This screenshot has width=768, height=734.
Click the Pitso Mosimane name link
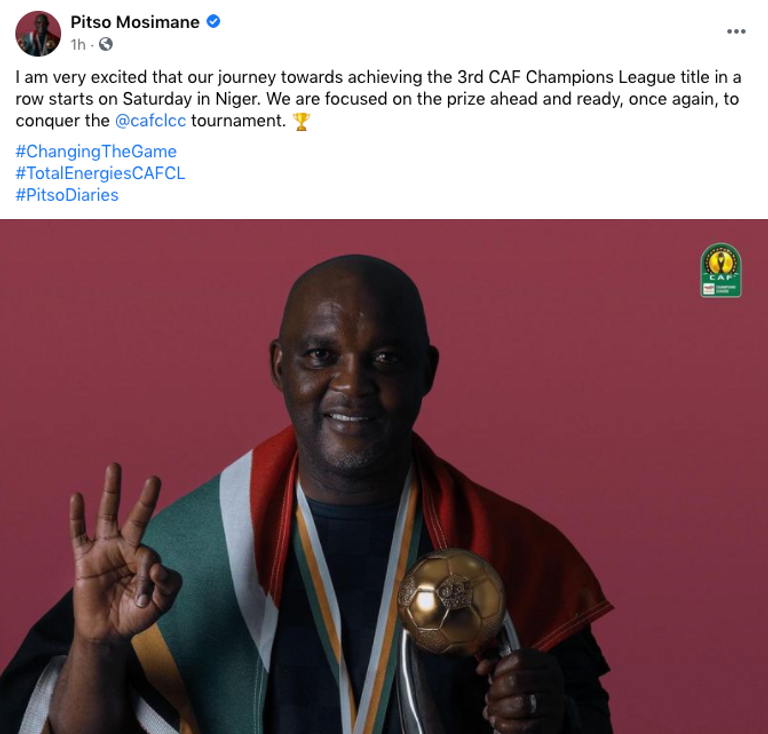click(x=135, y=22)
